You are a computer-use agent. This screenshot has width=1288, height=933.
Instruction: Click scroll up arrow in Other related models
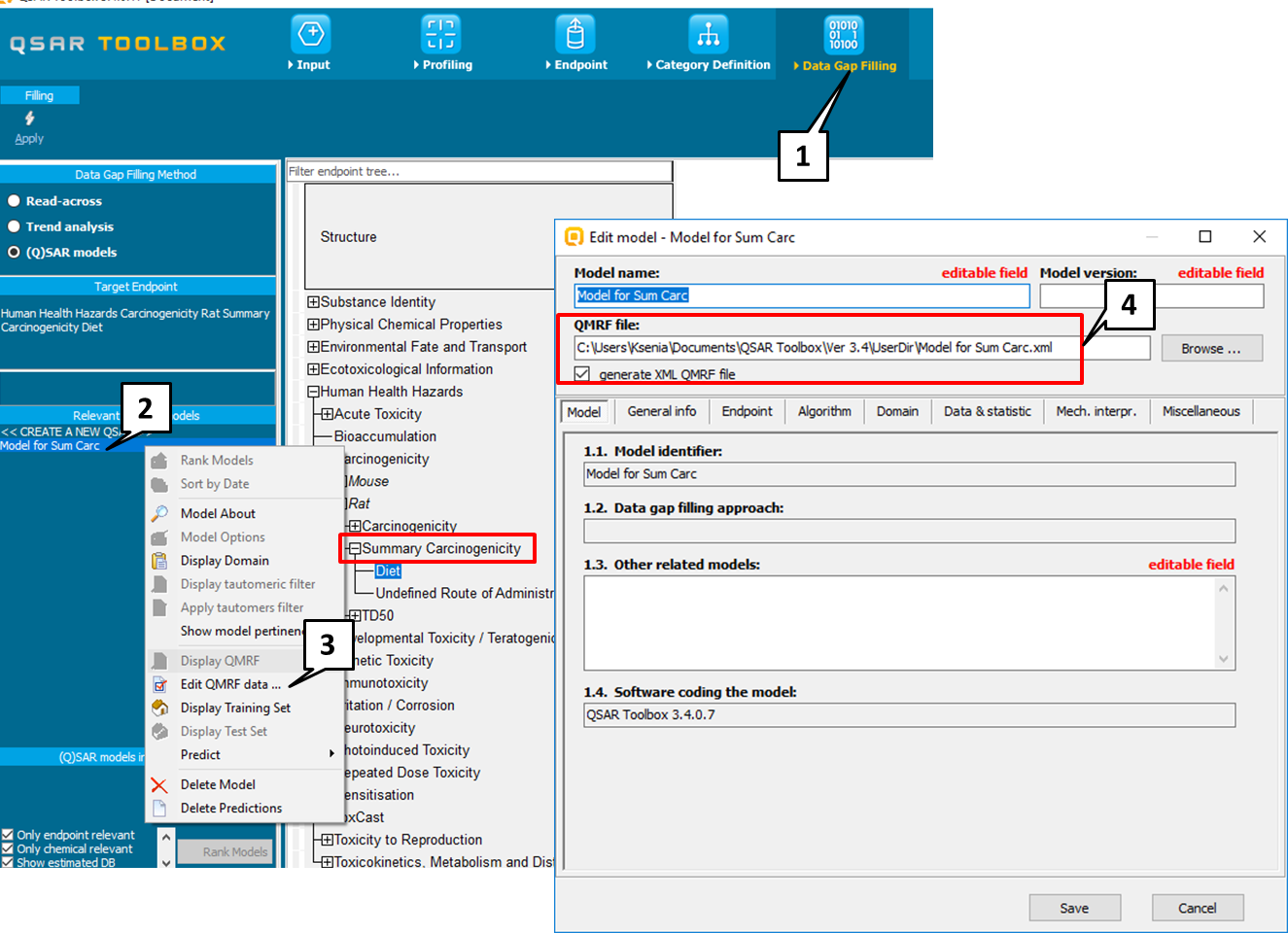coord(1223,588)
